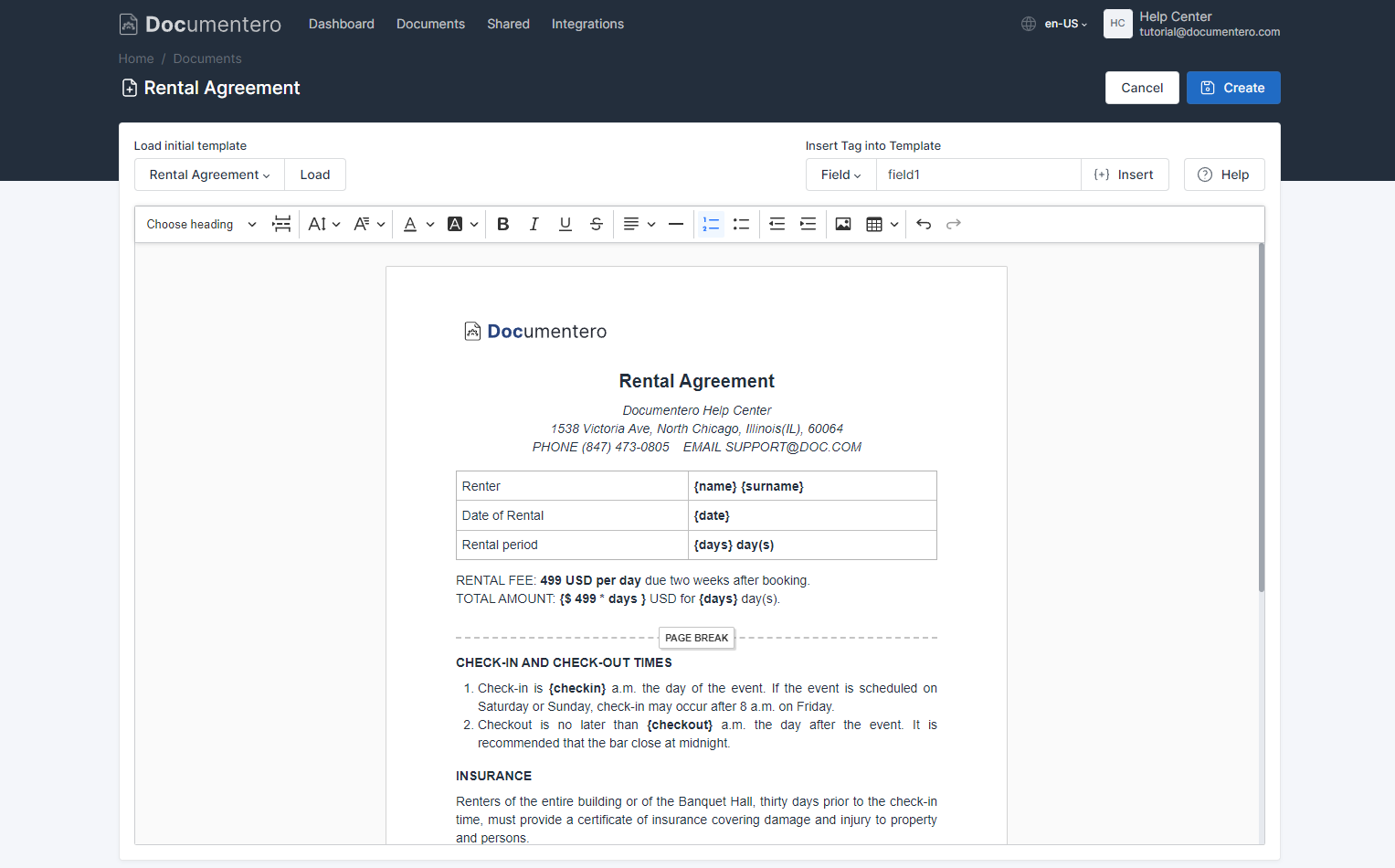The height and width of the screenshot is (868, 1395).
Task: Click the Documents breadcrumb link
Action: pyautogui.click(x=207, y=58)
